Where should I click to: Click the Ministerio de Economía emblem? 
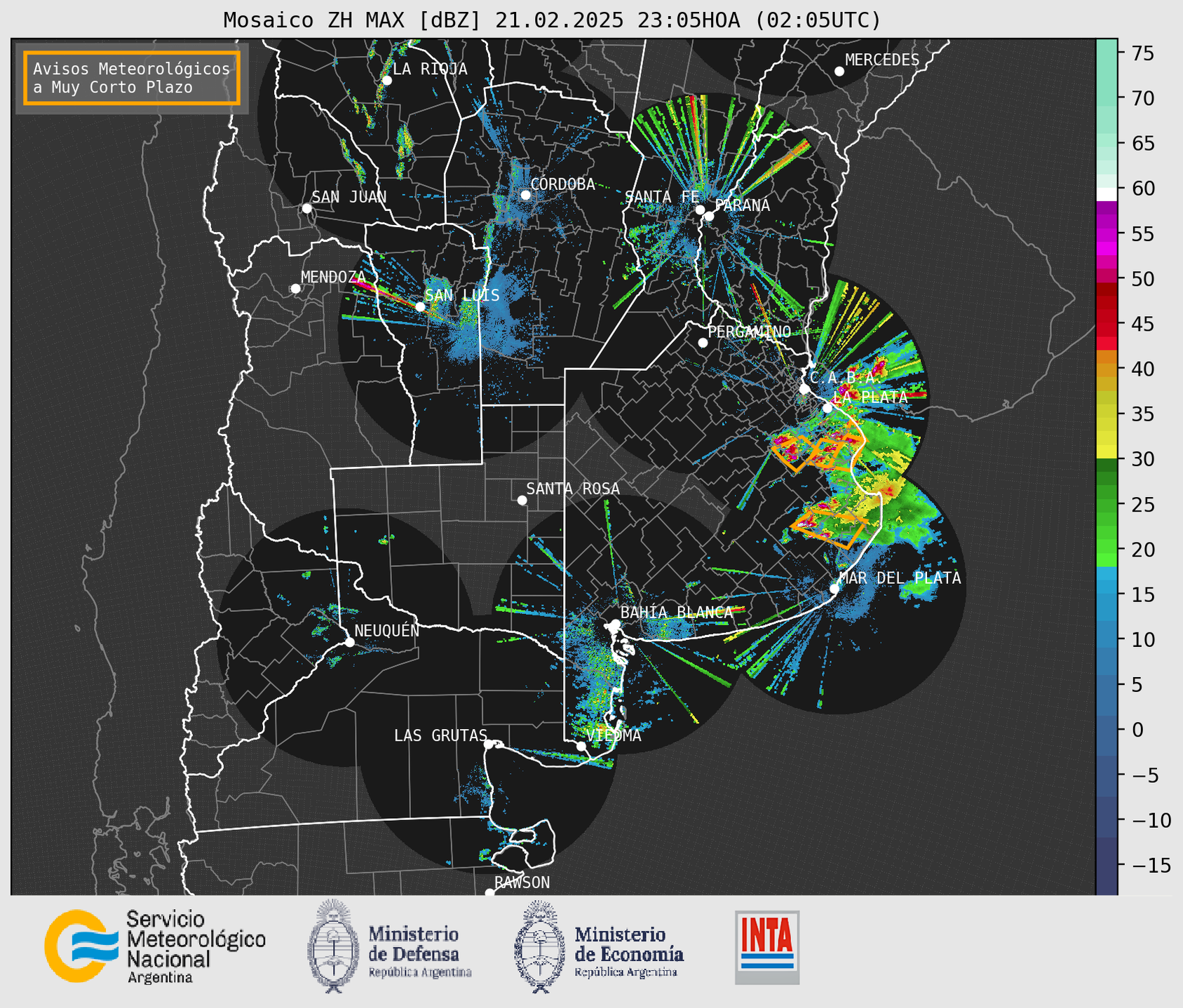540,947
